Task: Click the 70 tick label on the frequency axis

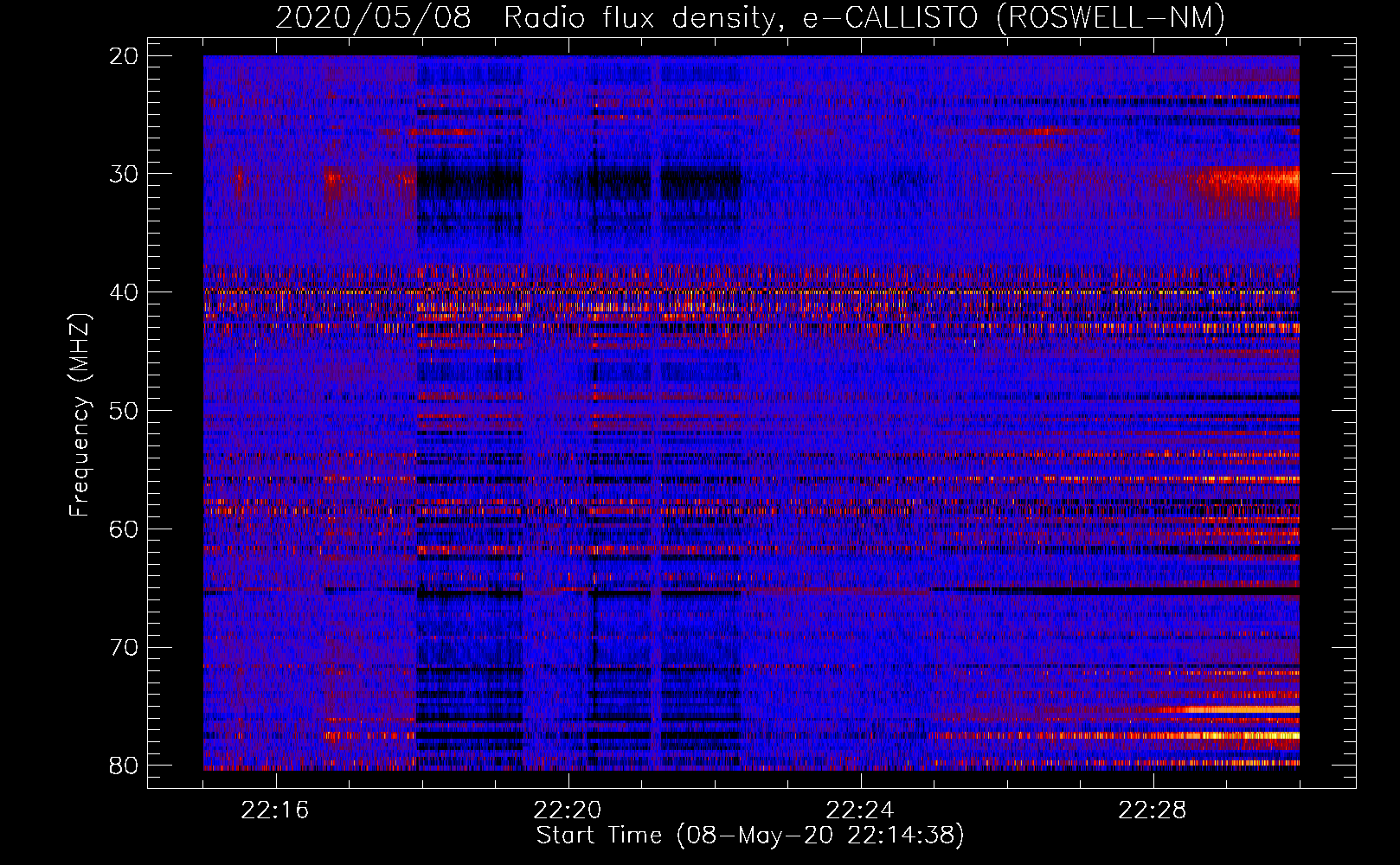Action: [x=124, y=648]
